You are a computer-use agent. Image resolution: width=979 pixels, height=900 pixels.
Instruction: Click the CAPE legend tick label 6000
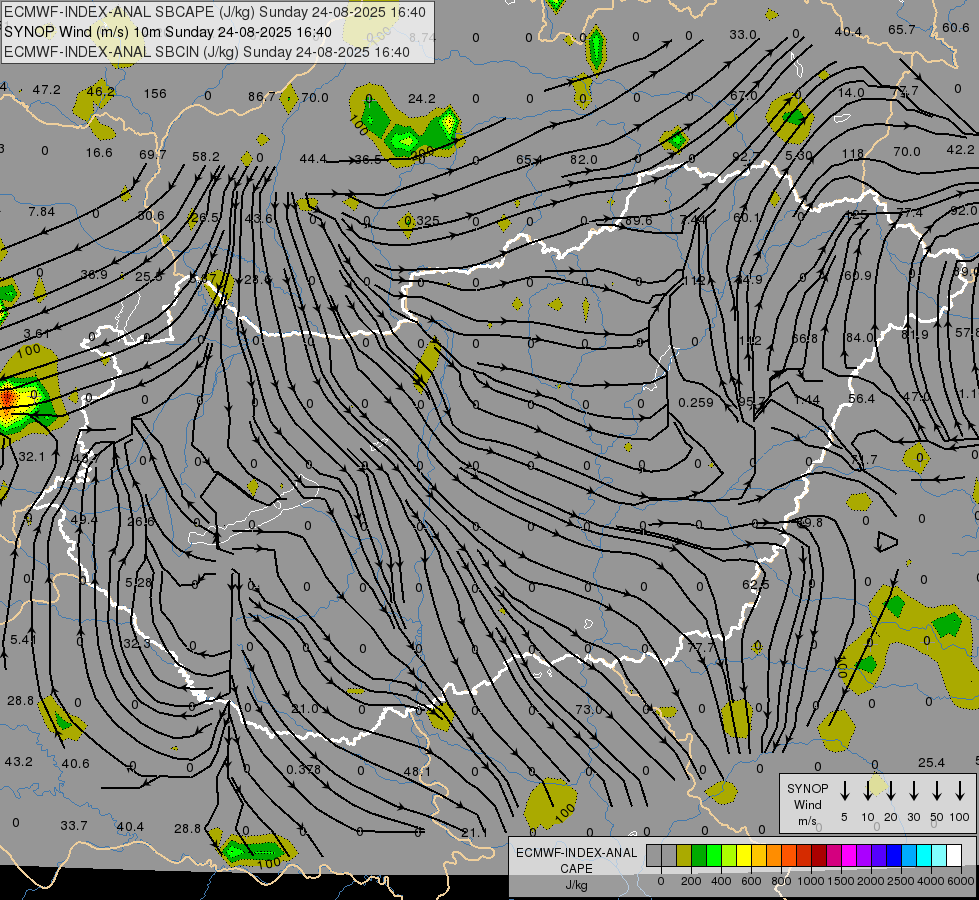click(962, 881)
